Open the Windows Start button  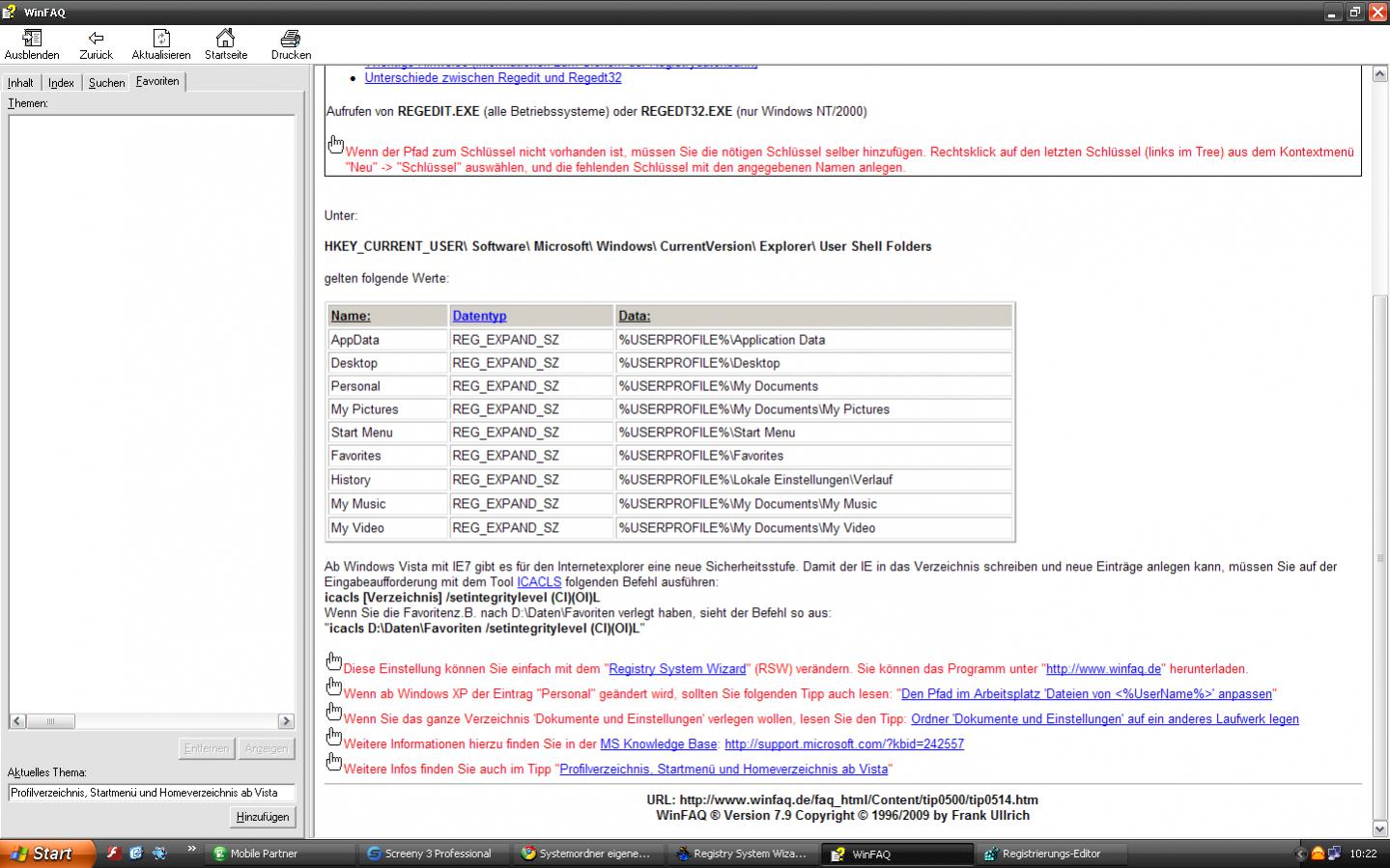(47, 854)
